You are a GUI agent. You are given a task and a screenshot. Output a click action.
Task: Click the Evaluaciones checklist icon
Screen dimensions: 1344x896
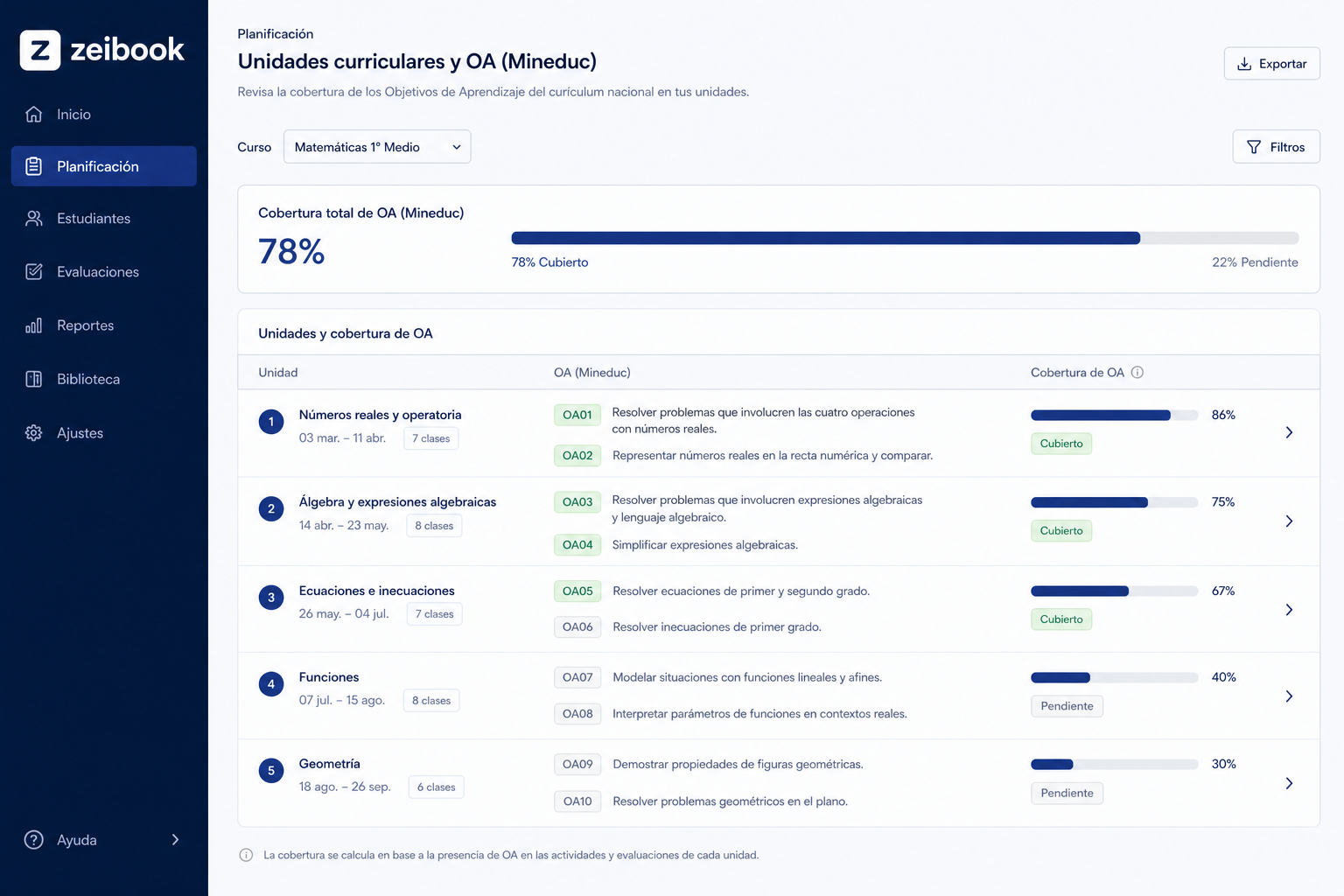34,272
